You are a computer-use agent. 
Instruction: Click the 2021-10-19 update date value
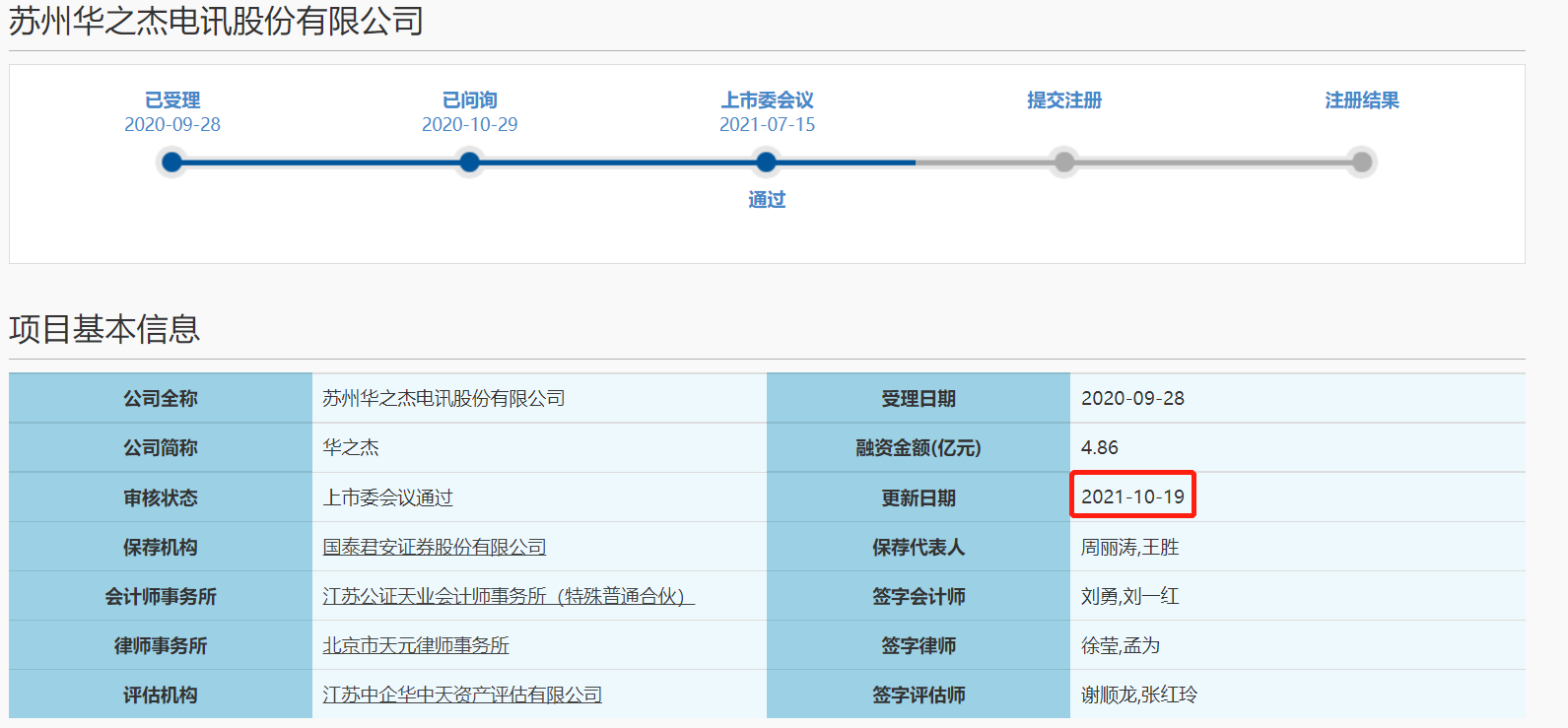point(1132,496)
